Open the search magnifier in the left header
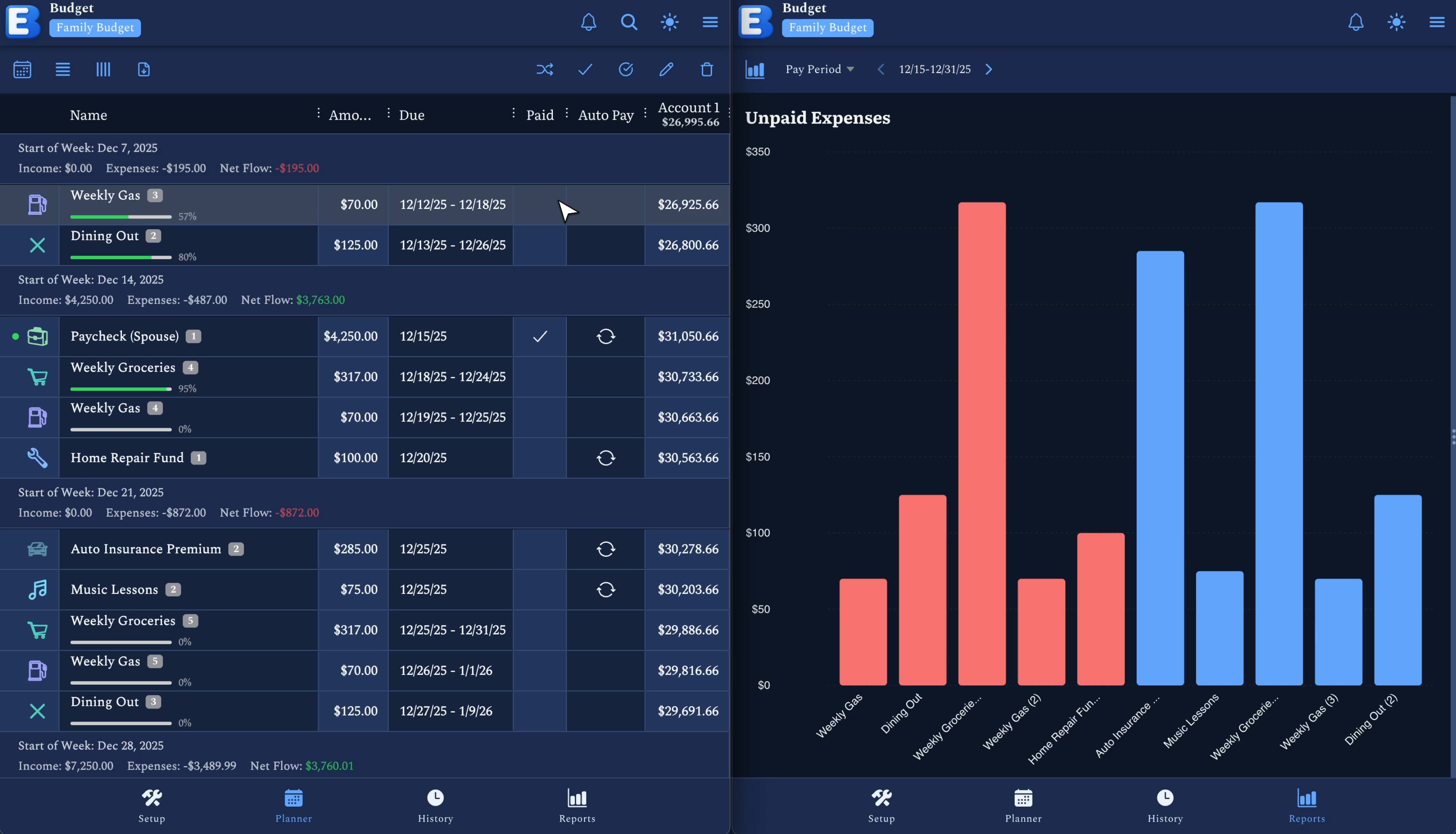The image size is (1456, 834). click(629, 22)
